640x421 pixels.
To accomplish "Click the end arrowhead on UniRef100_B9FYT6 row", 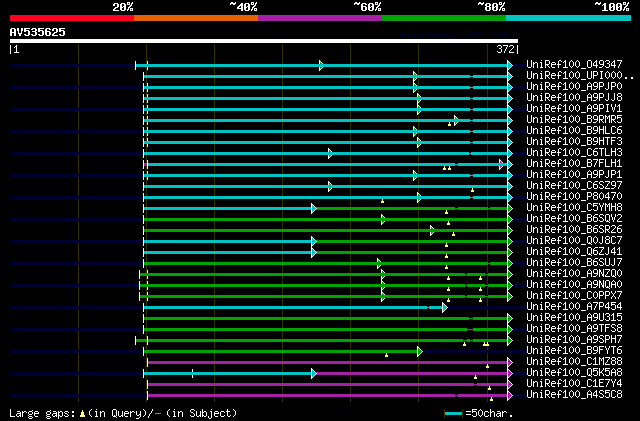I will pos(420,352).
